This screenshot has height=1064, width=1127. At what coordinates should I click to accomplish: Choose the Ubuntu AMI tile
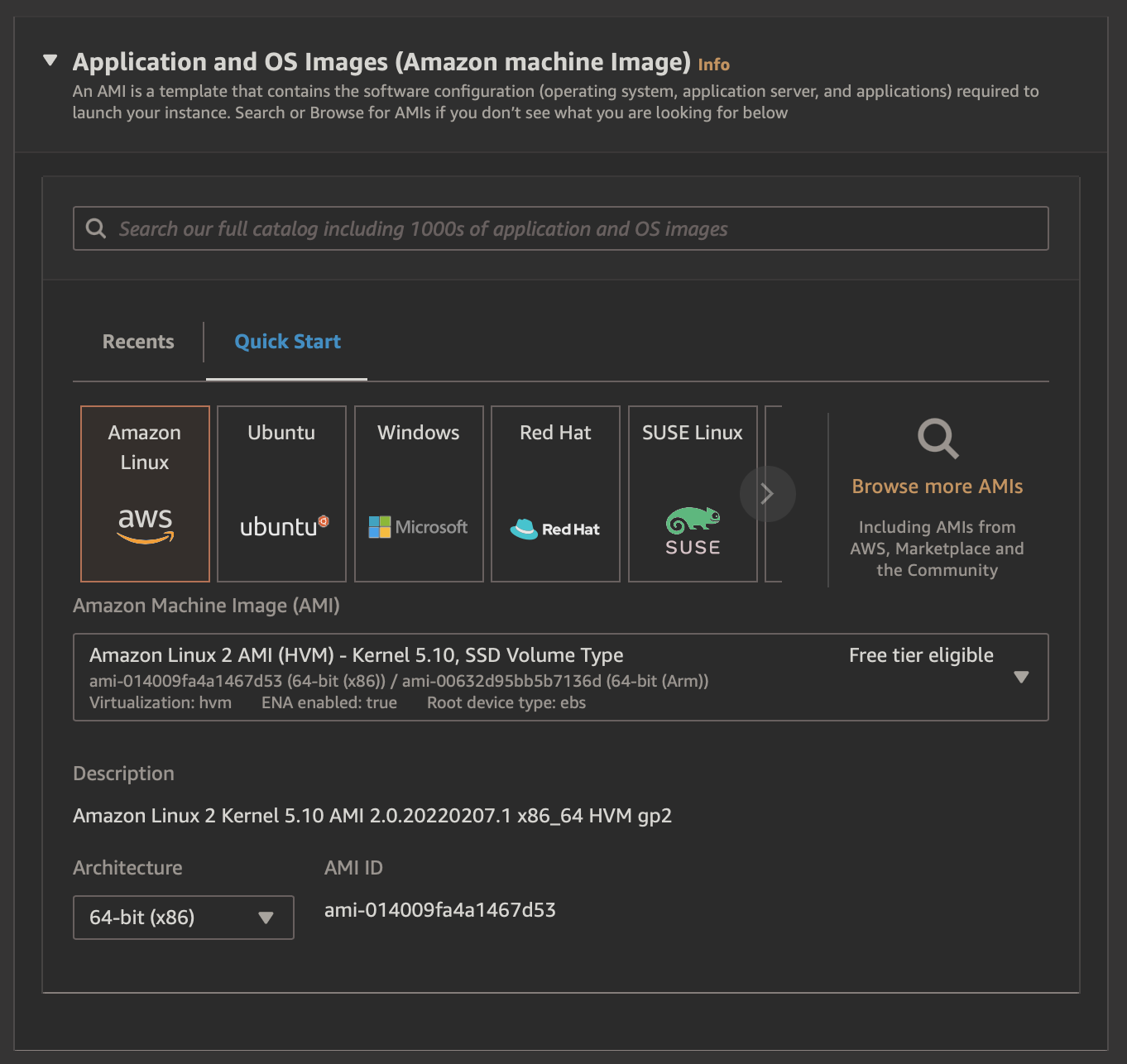tap(281, 494)
